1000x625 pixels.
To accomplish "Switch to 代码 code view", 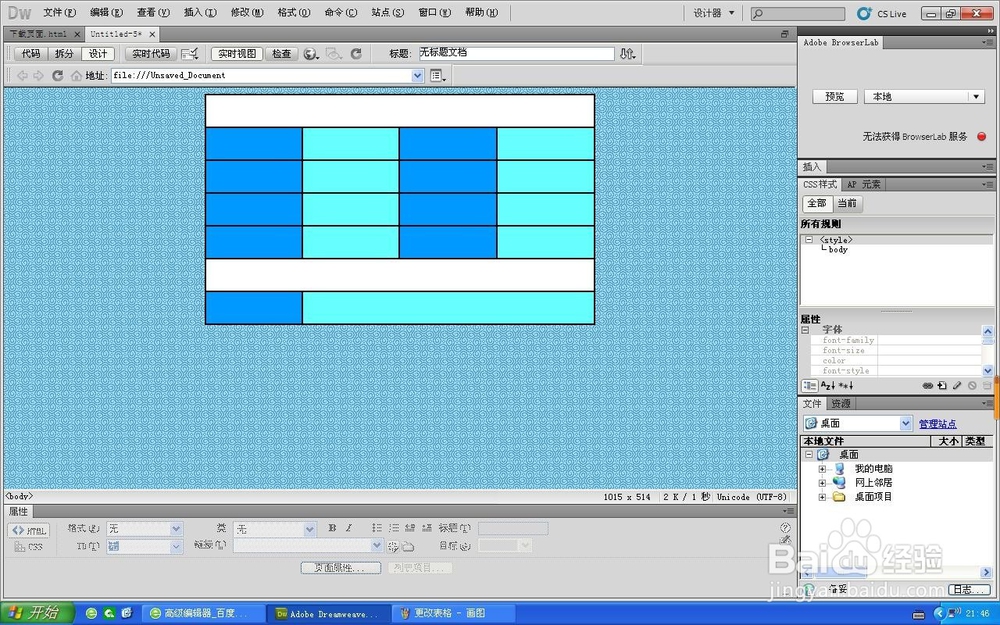I will (31, 54).
